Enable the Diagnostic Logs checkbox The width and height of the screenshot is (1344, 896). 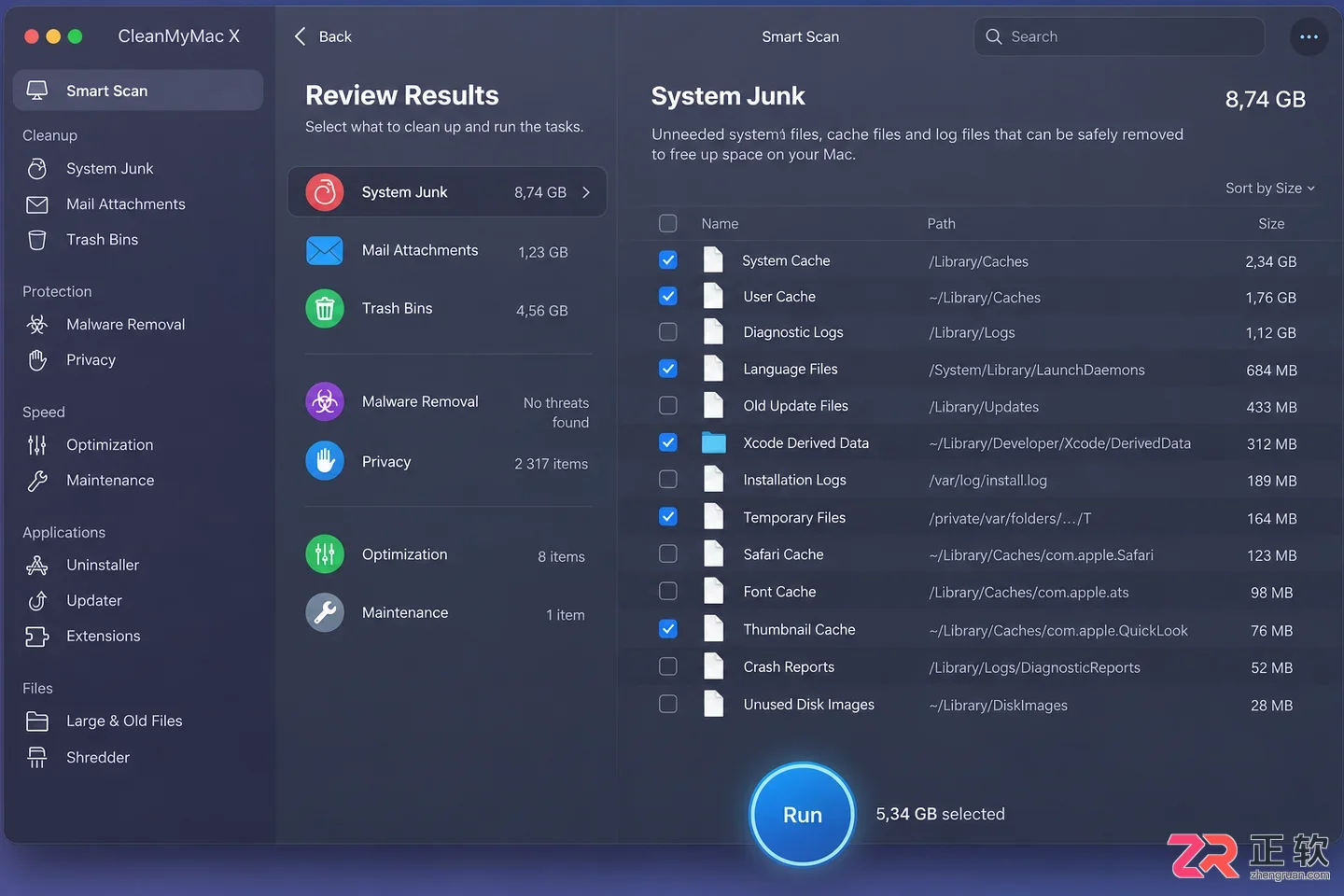coord(668,331)
